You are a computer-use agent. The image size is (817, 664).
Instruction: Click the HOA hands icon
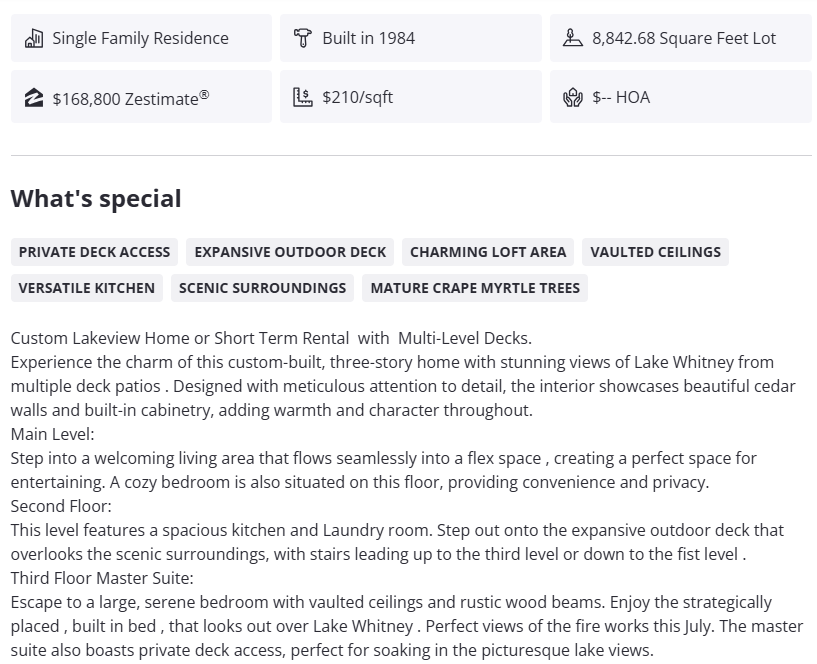[572, 97]
